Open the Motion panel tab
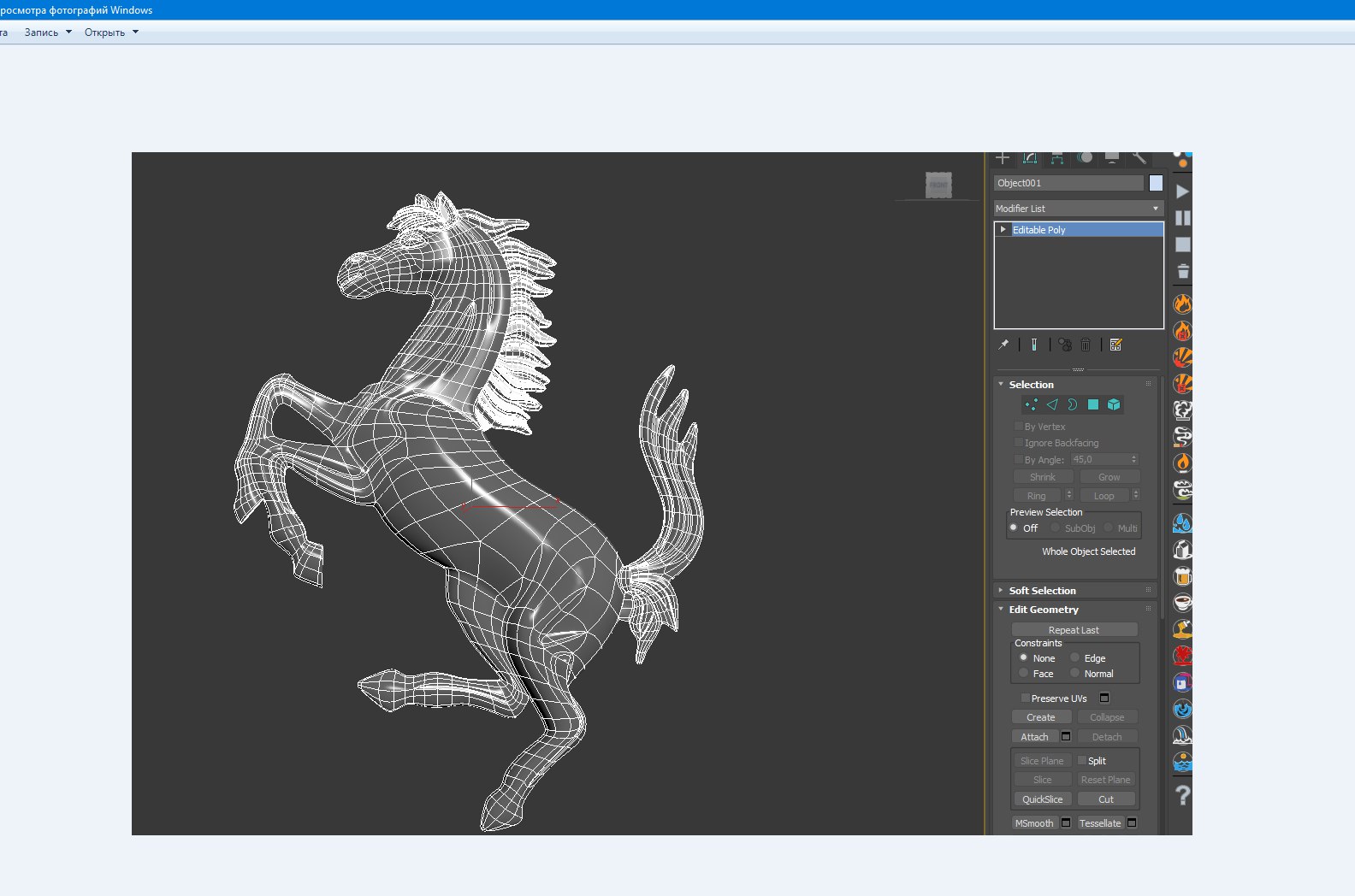 click(x=1085, y=158)
